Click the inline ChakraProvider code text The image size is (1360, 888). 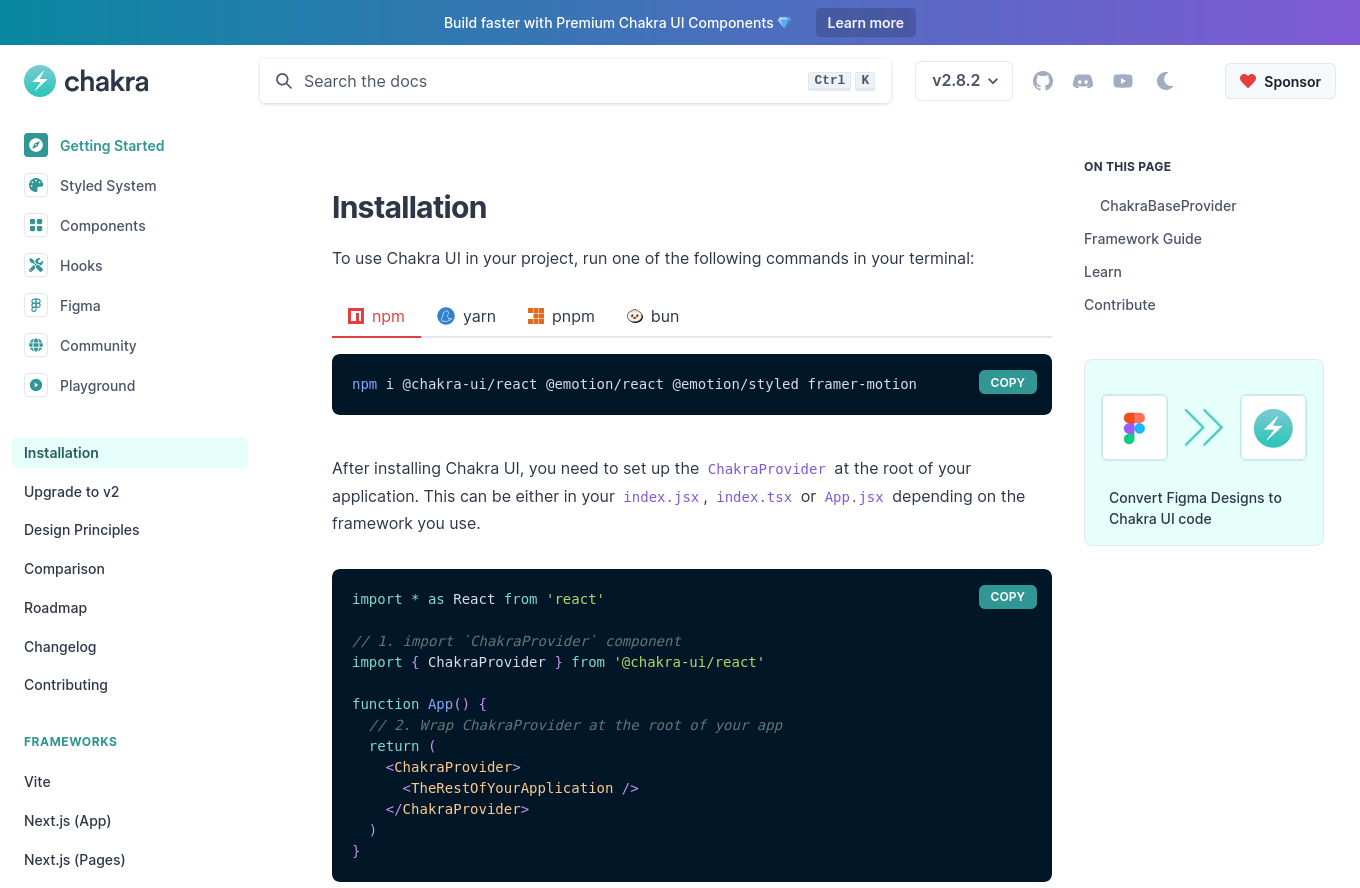pyautogui.click(x=767, y=469)
